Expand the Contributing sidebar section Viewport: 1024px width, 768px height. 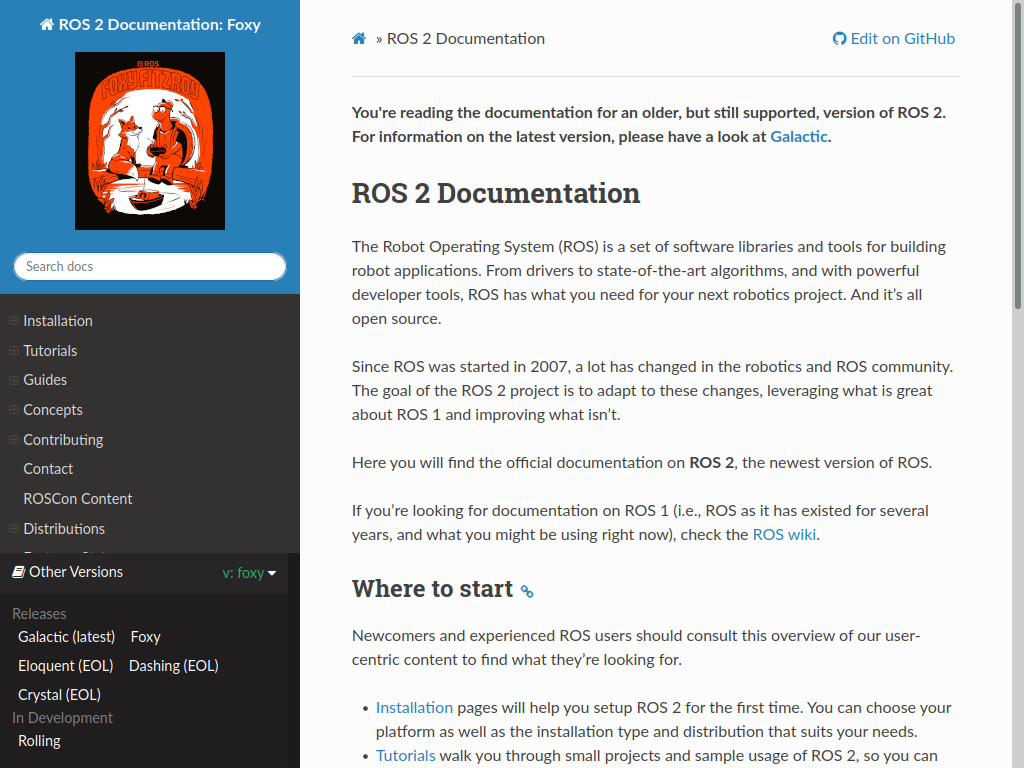coord(14,440)
